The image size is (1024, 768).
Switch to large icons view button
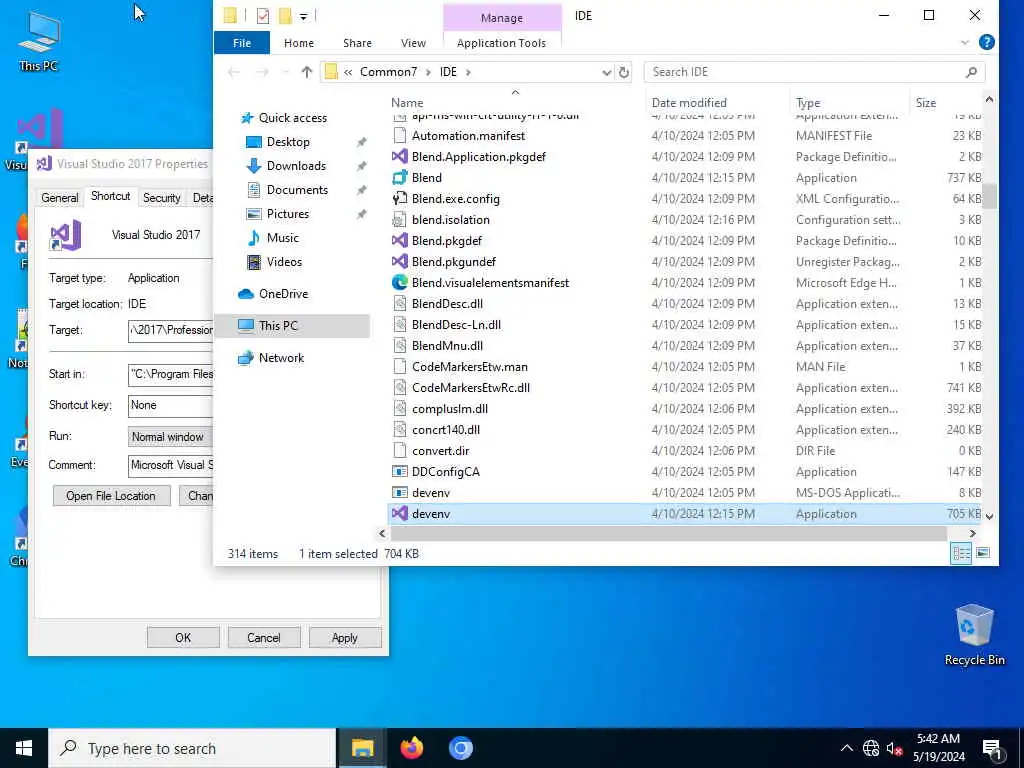tap(983, 553)
